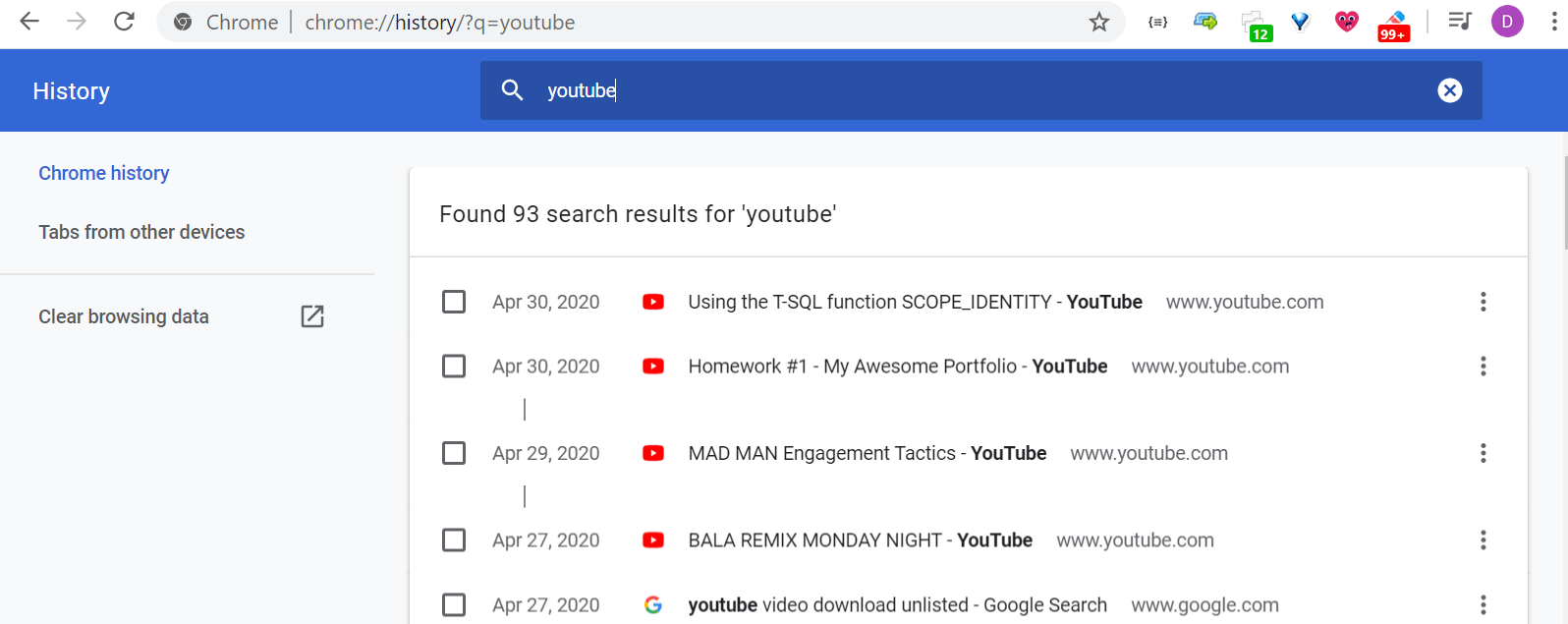Image resolution: width=1568 pixels, height=624 pixels.
Task: Click the Apr 29, 2020 date text
Action: [546, 453]
